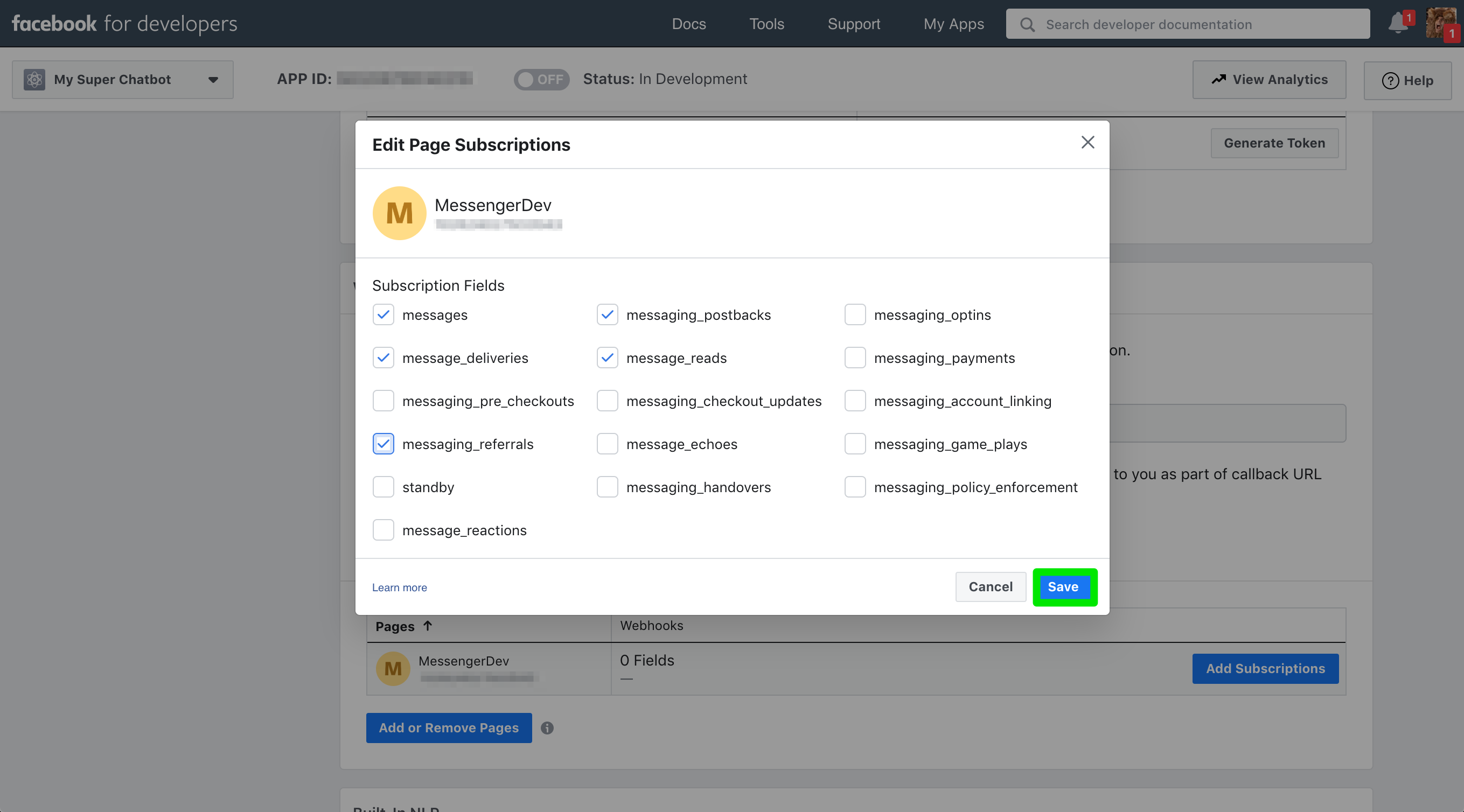
Task: Click the info icon beside Add or Remove Pages
Action: tap(547, 728)
